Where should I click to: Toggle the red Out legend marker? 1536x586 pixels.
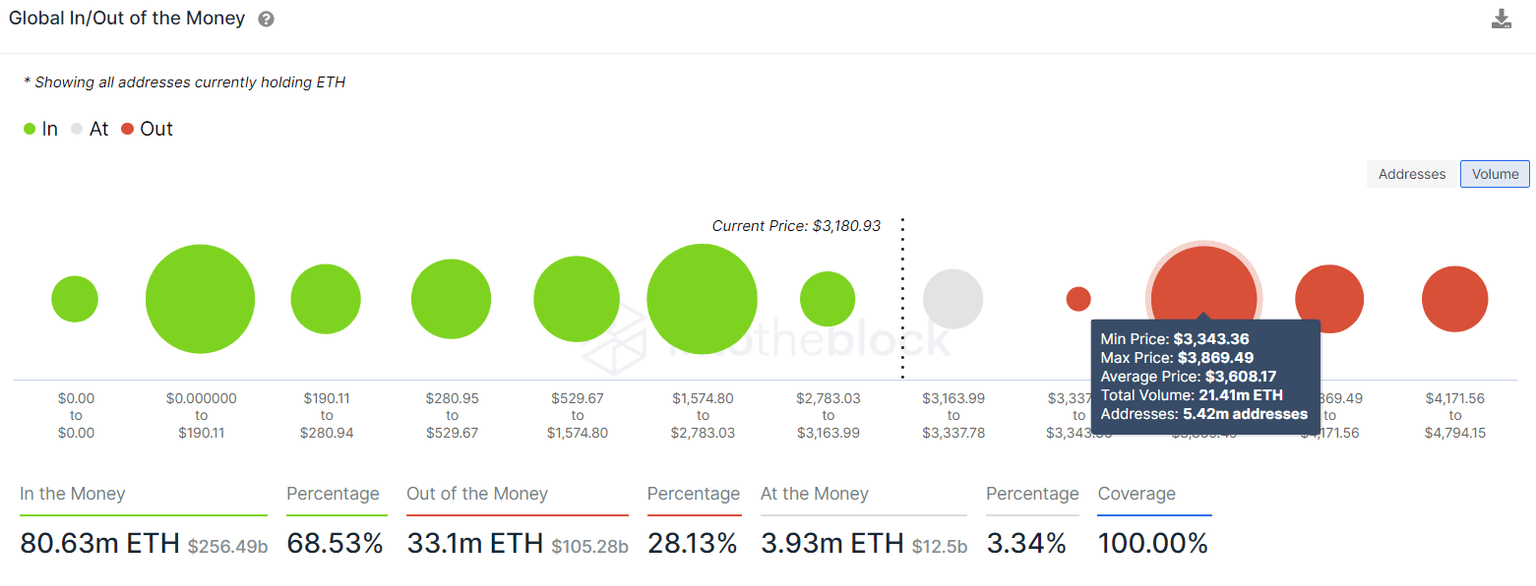click(127, 129)
